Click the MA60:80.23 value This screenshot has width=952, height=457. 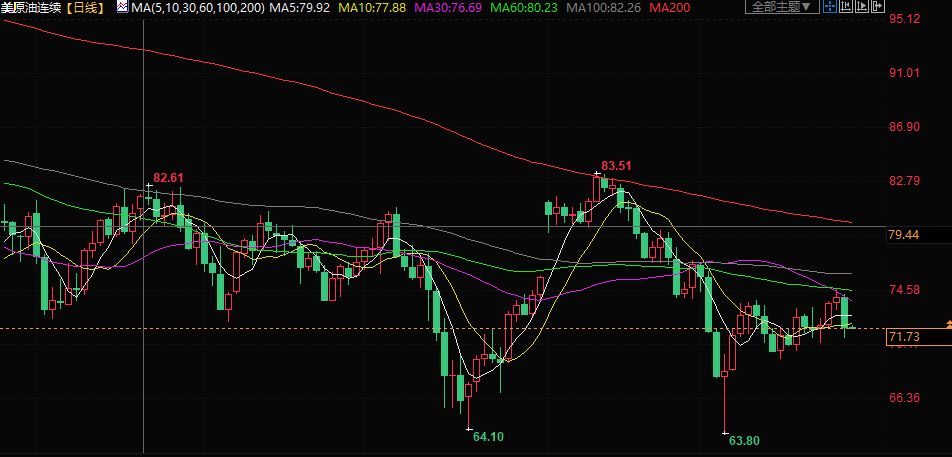coord(524,8)
